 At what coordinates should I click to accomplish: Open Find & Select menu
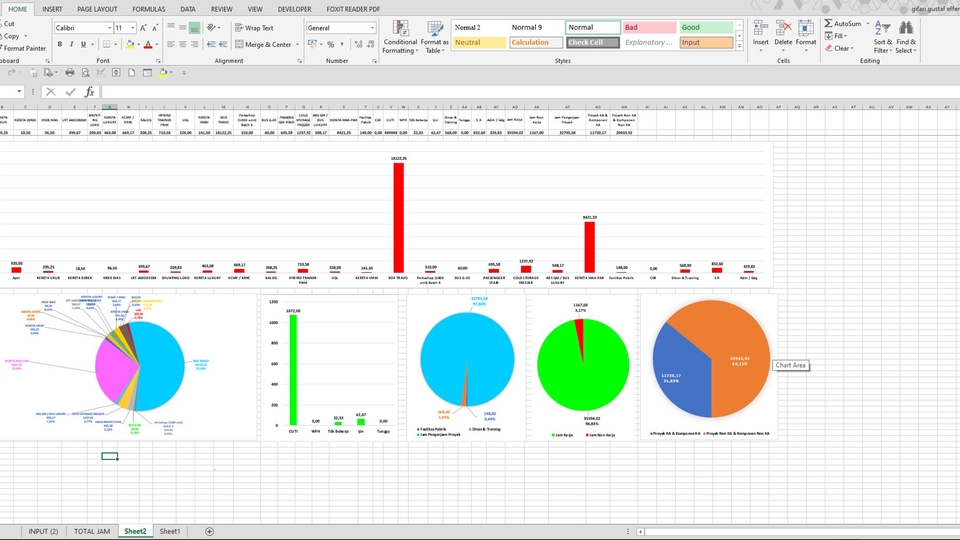[906, 37]
